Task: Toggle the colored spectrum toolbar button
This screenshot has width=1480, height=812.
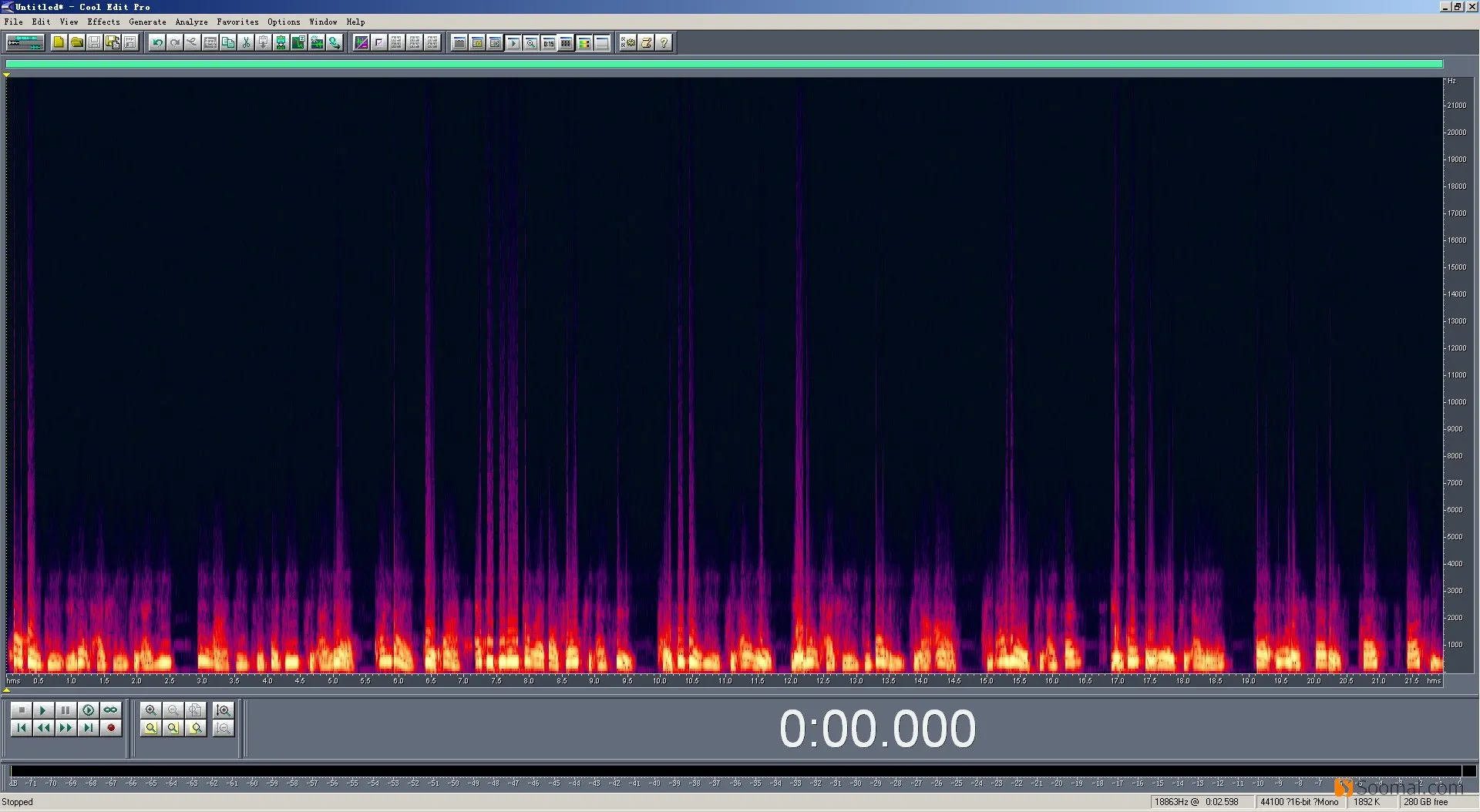Action: (584, 42)
